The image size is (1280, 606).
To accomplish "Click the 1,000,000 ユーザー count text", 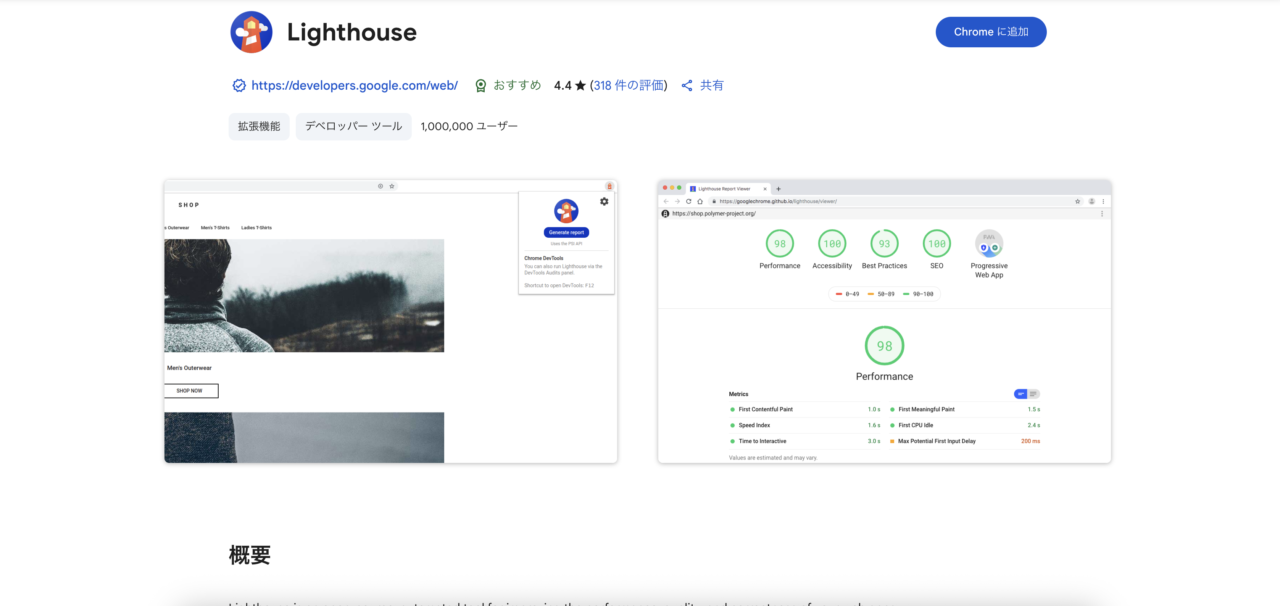I will pos(470,127).
